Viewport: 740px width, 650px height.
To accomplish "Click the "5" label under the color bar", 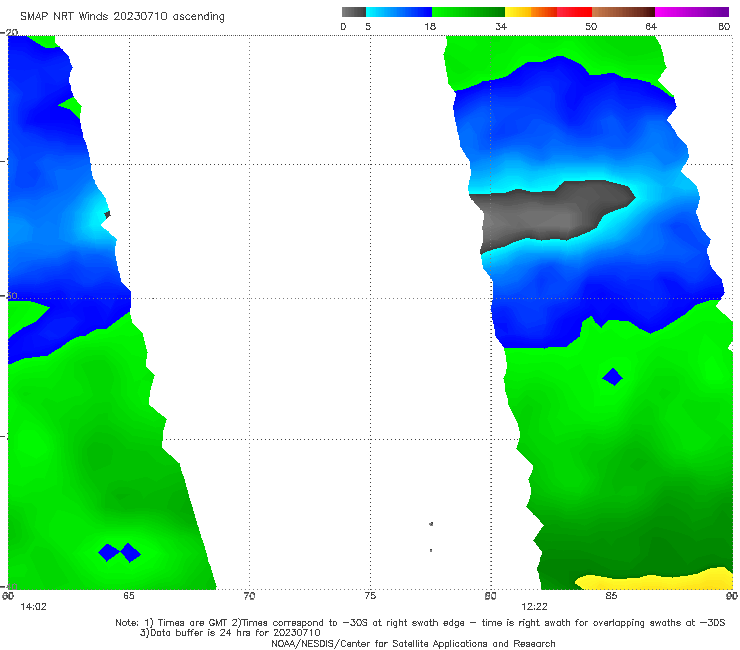I will 368,26.
